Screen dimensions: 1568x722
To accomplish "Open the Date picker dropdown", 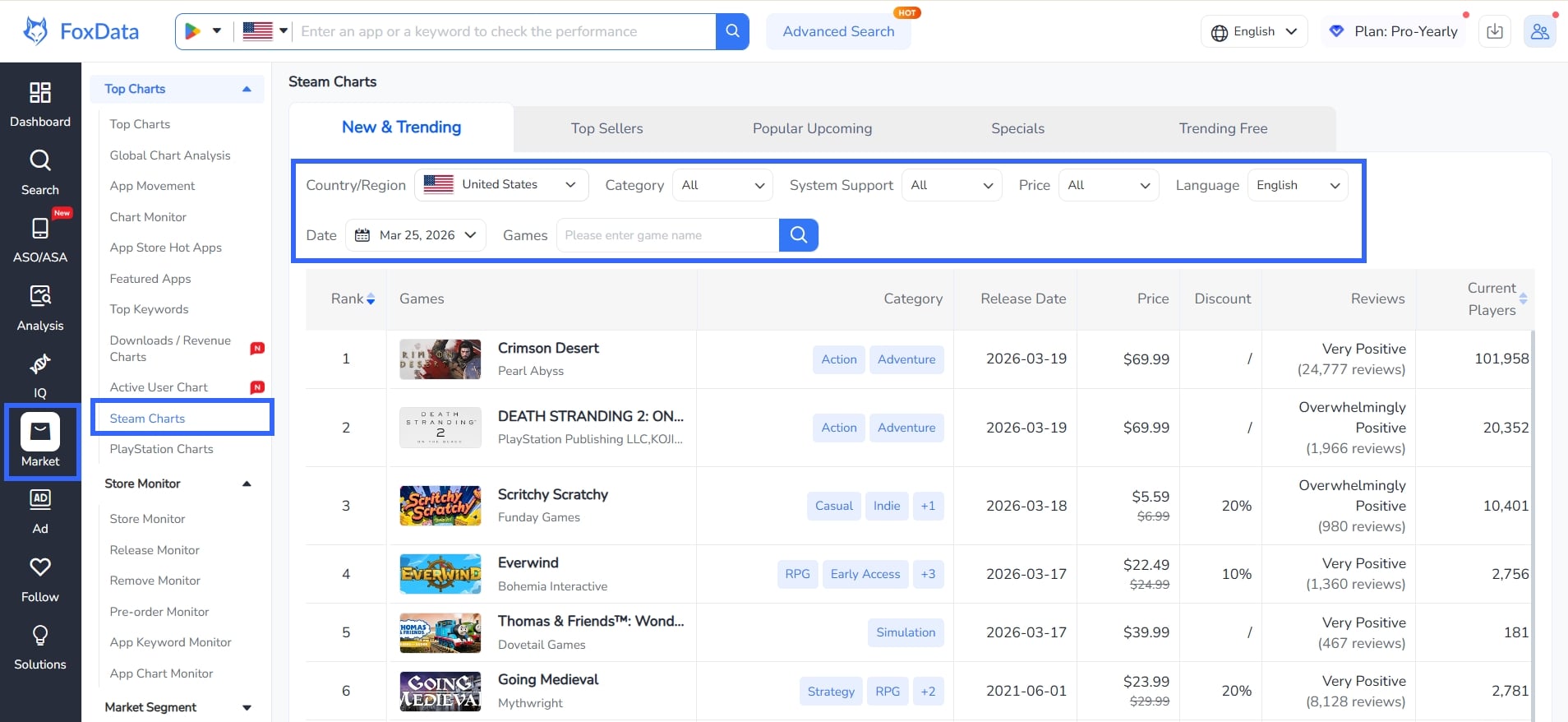I will (416, 235).
